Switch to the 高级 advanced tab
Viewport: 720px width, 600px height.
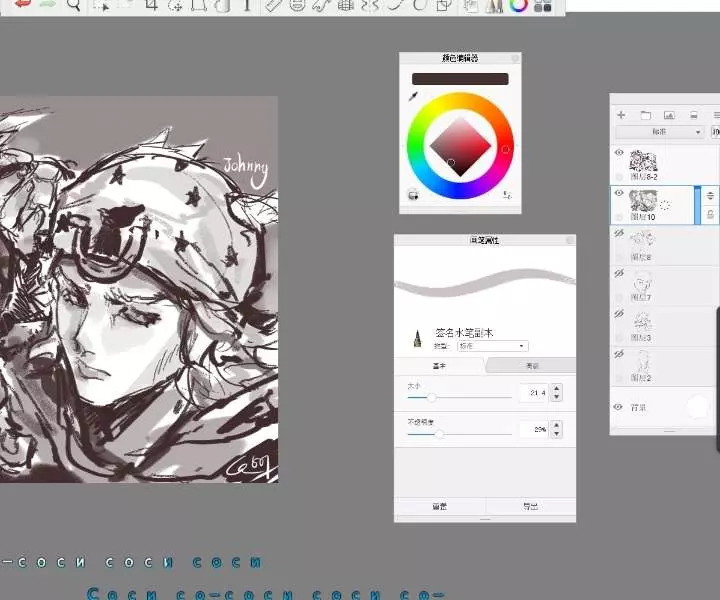tap(532, 366)
